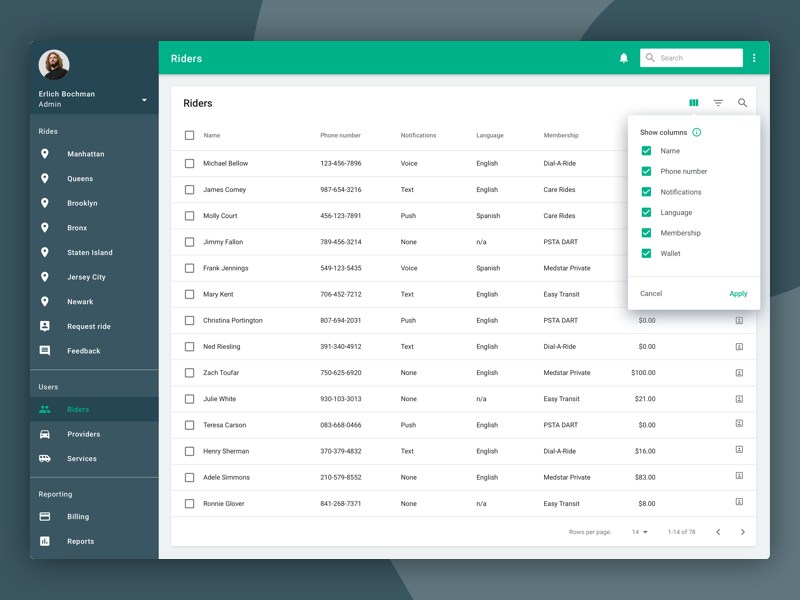Open the filter icon on the Riders table
This screenshot has height=600, width=800.
click(718, 102)
